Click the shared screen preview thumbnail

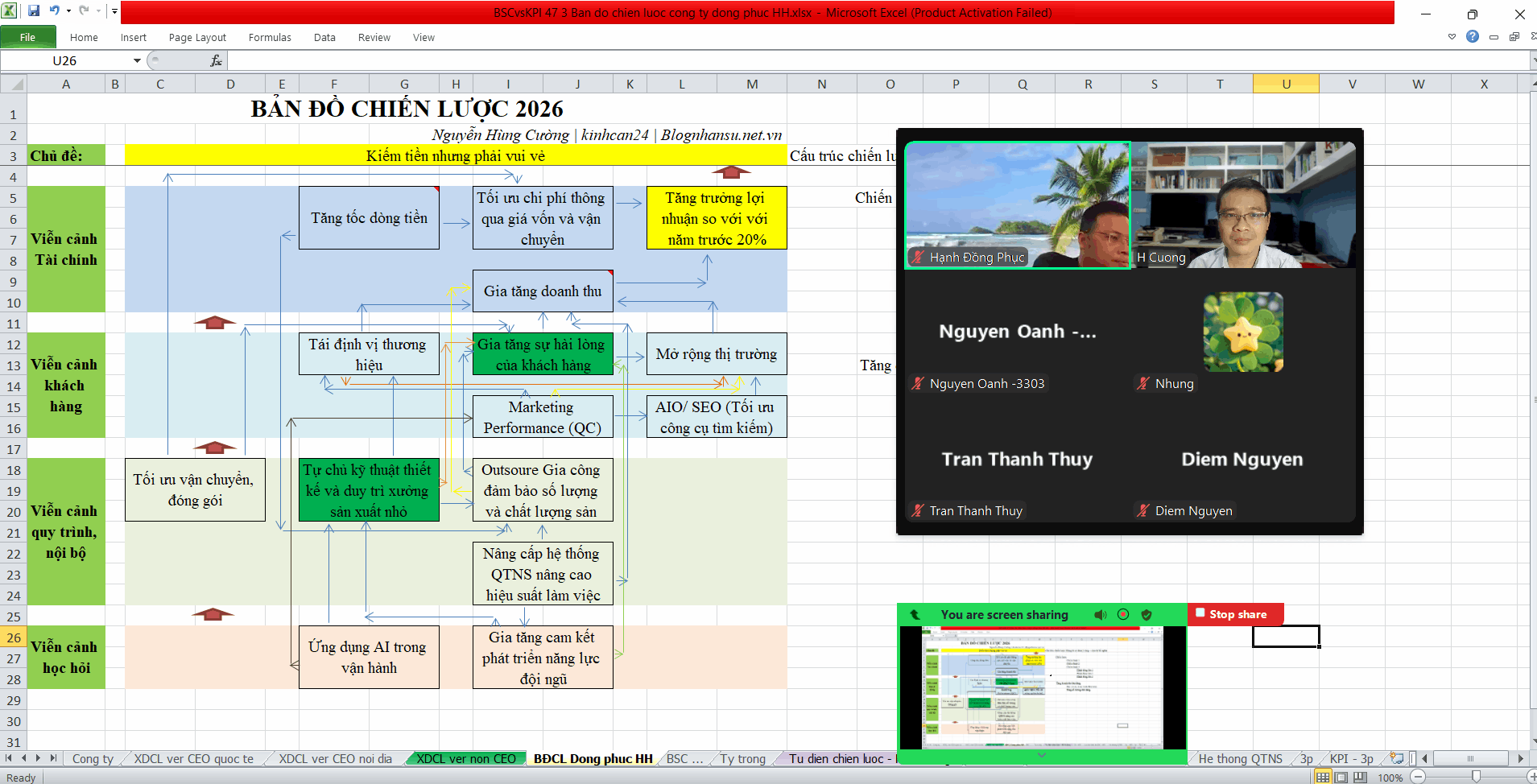click(x=1042, y=688)
